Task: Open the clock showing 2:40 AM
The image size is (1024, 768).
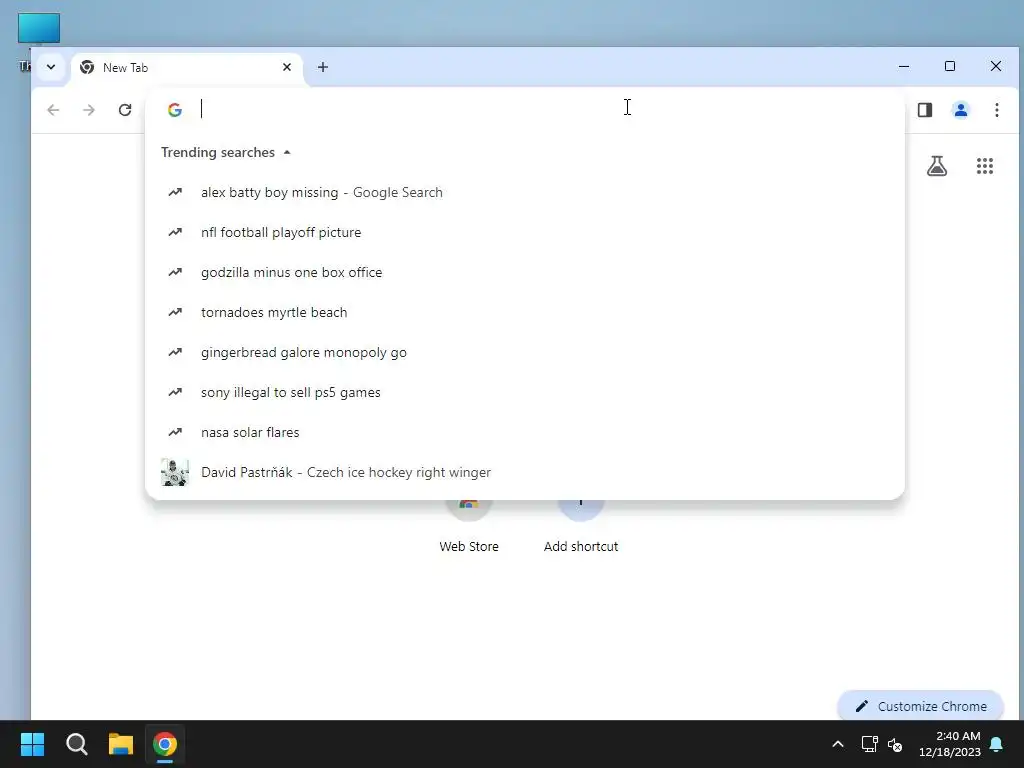Action: [x=950, y=744]
